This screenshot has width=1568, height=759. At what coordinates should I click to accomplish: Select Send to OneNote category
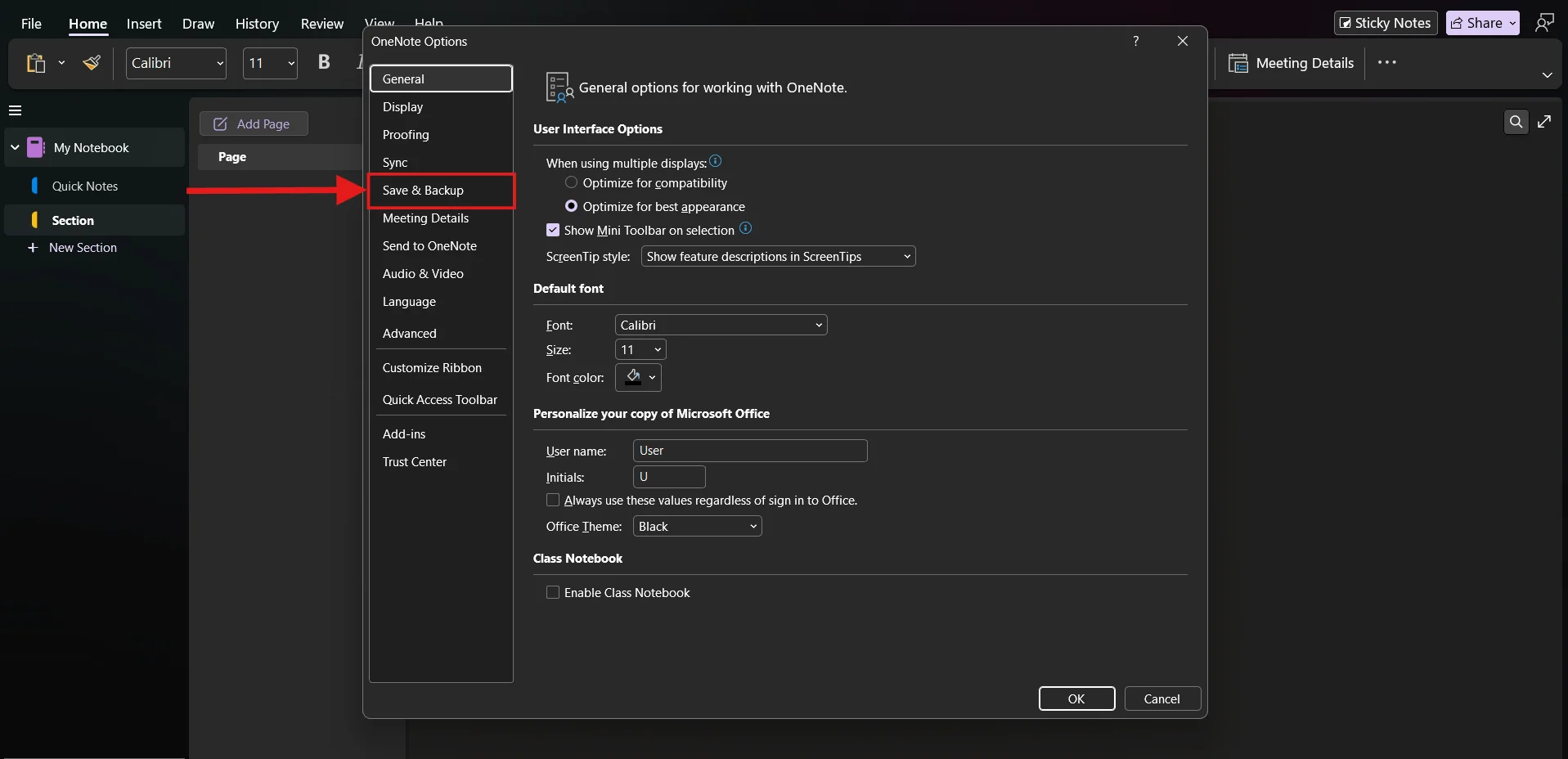pos(441,246)
